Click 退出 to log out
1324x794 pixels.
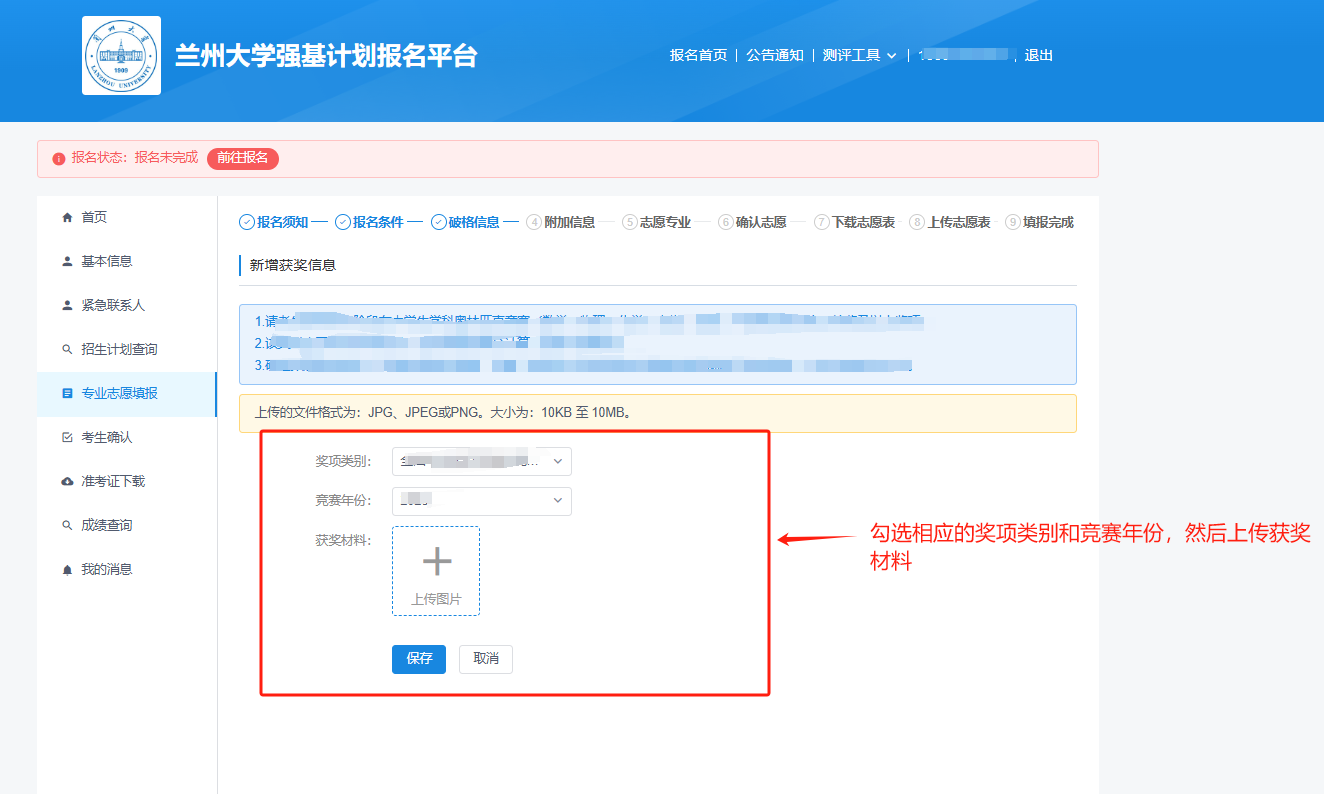click(x=1038, y=55)
